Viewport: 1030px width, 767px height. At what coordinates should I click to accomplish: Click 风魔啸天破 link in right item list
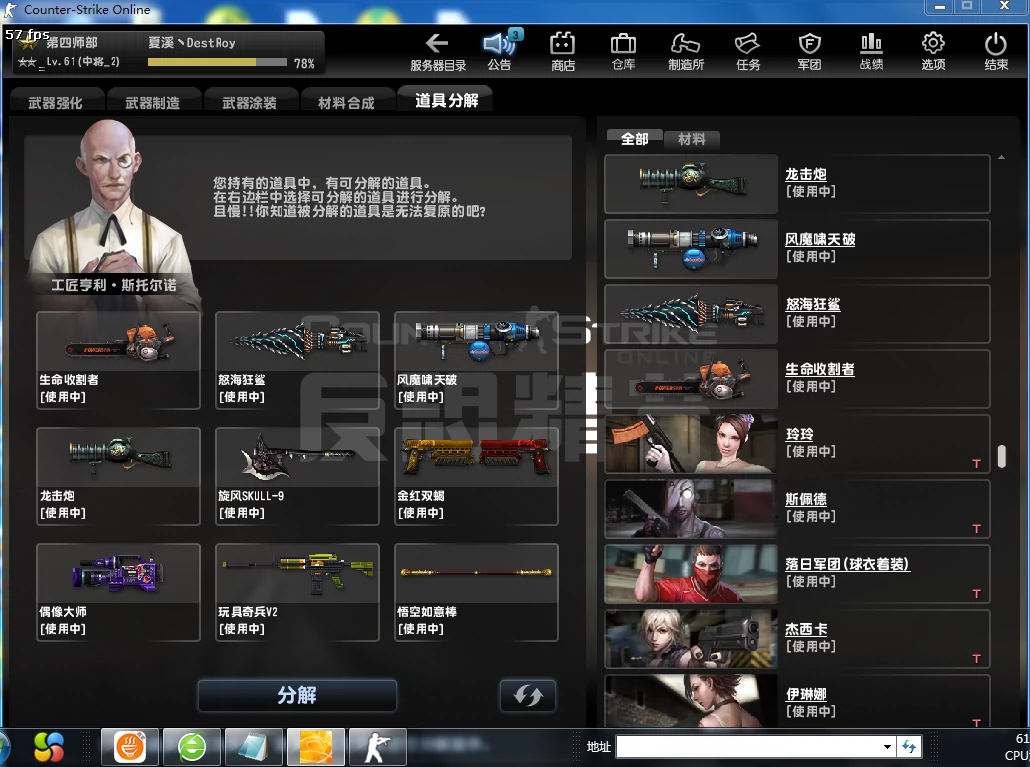coord(820,239)
